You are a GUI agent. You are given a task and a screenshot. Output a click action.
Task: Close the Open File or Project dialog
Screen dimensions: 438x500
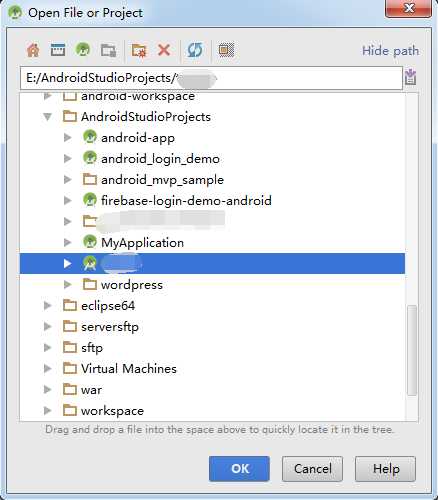pyautogui.click(x=408, y=8)
